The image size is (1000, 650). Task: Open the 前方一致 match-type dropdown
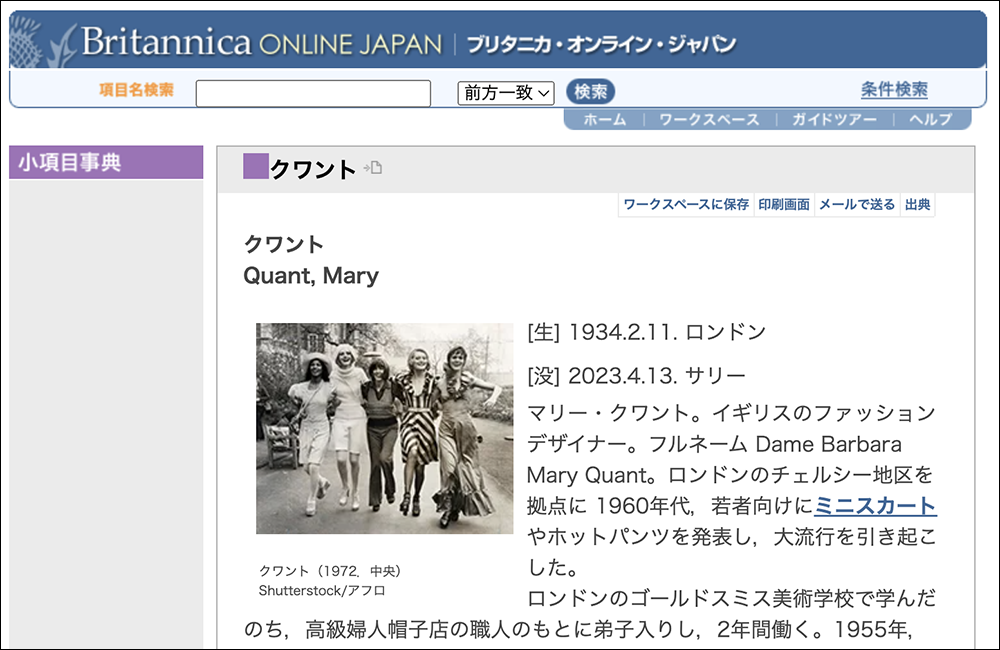[506, 93]
